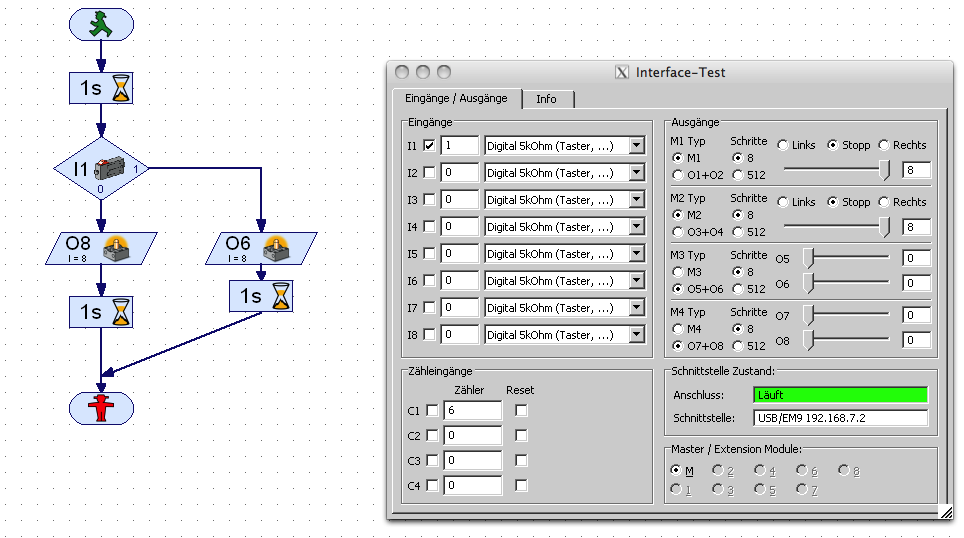Viewport: 964px width, 538px height.
Task: Click the C1 Zähler value field
Action: coord(471,410)
